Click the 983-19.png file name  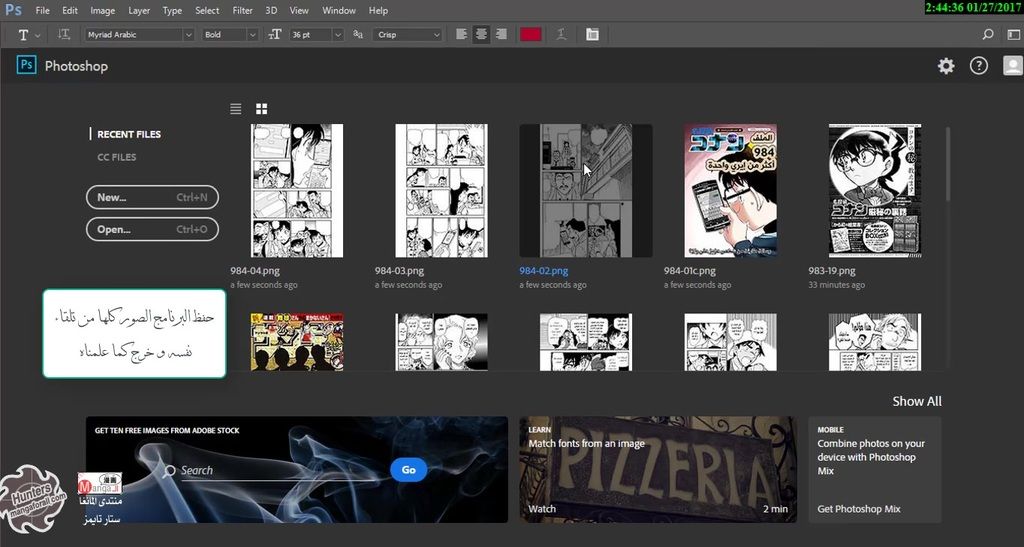click(x=832, y=271)
